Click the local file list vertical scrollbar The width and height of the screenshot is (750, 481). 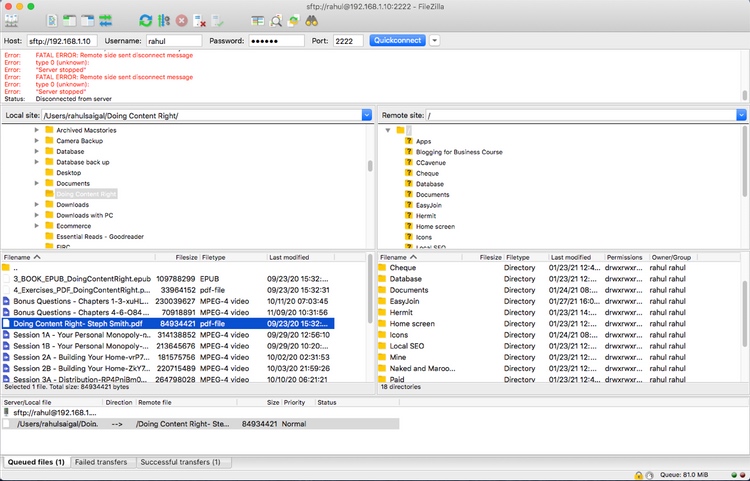click(369, 320)
